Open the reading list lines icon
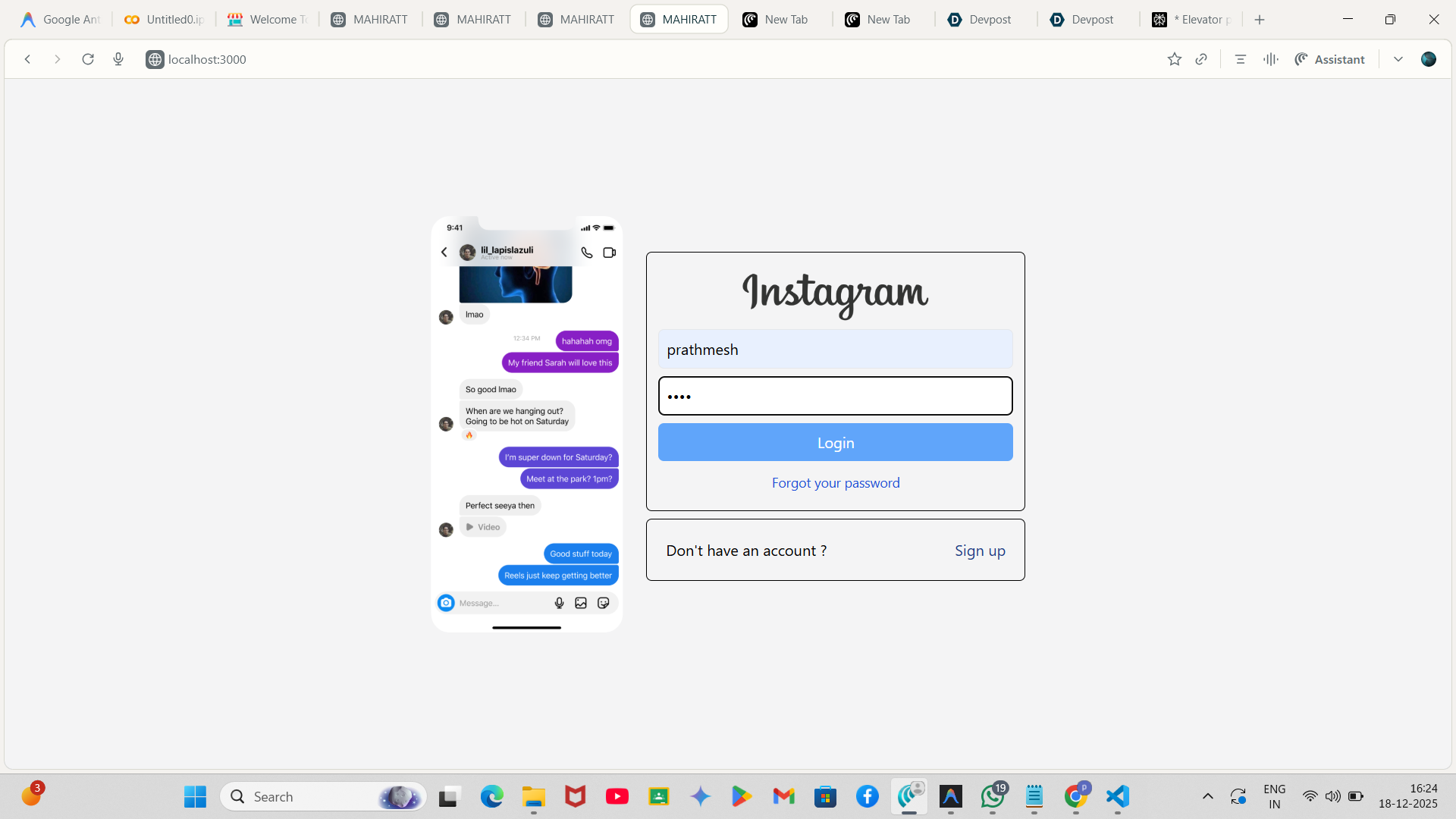 [x=1241, y=59]
